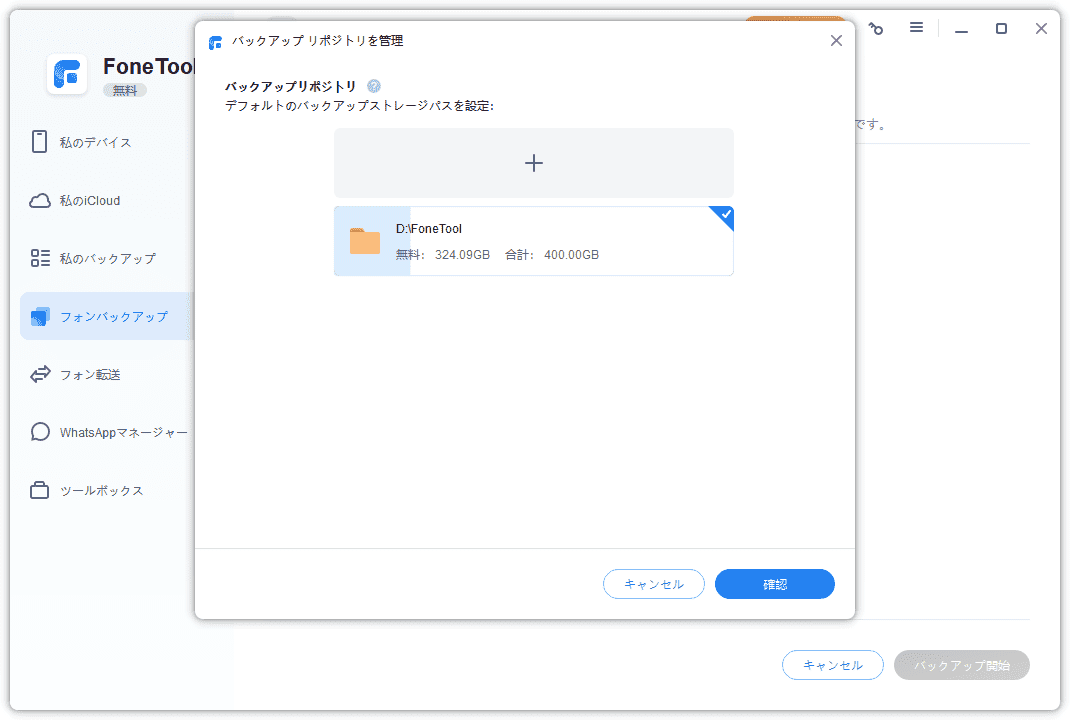Click the key icon in the title bar
Viewport: 1070px width, 720px height.
point(876,29)
